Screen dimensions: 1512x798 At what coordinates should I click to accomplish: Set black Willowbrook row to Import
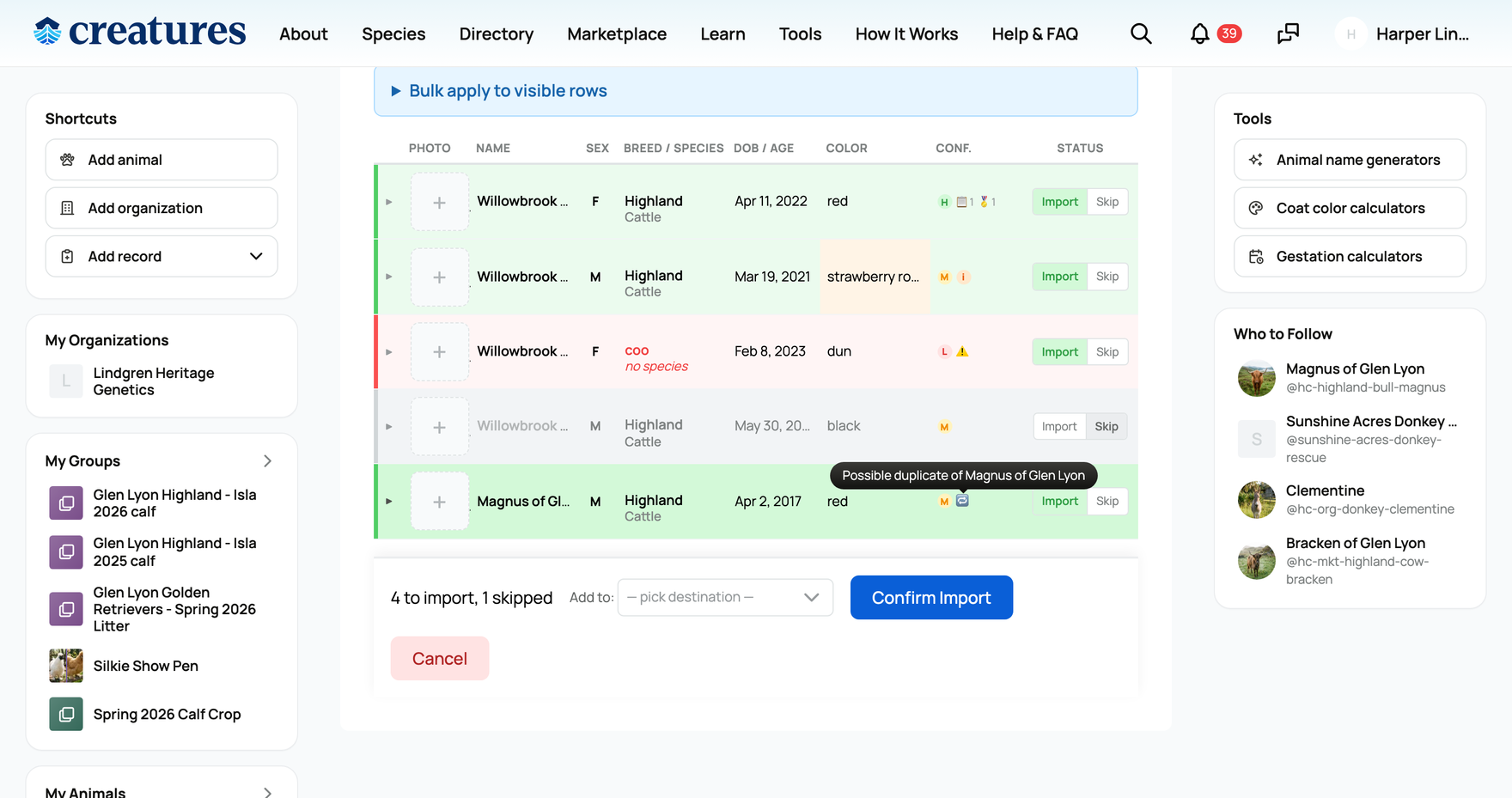tap(1059, 427)
